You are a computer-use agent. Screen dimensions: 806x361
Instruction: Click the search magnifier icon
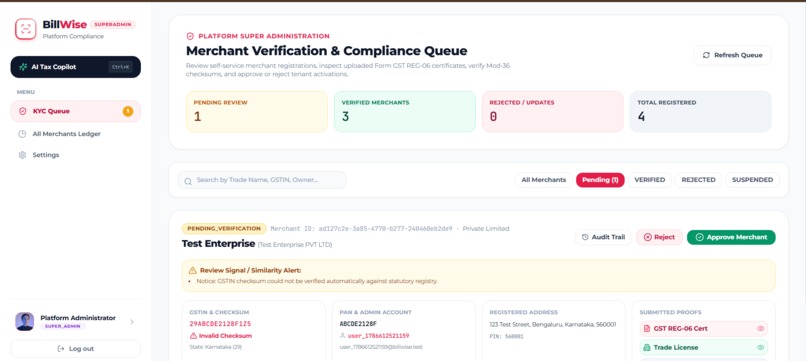tap(188, 181)
